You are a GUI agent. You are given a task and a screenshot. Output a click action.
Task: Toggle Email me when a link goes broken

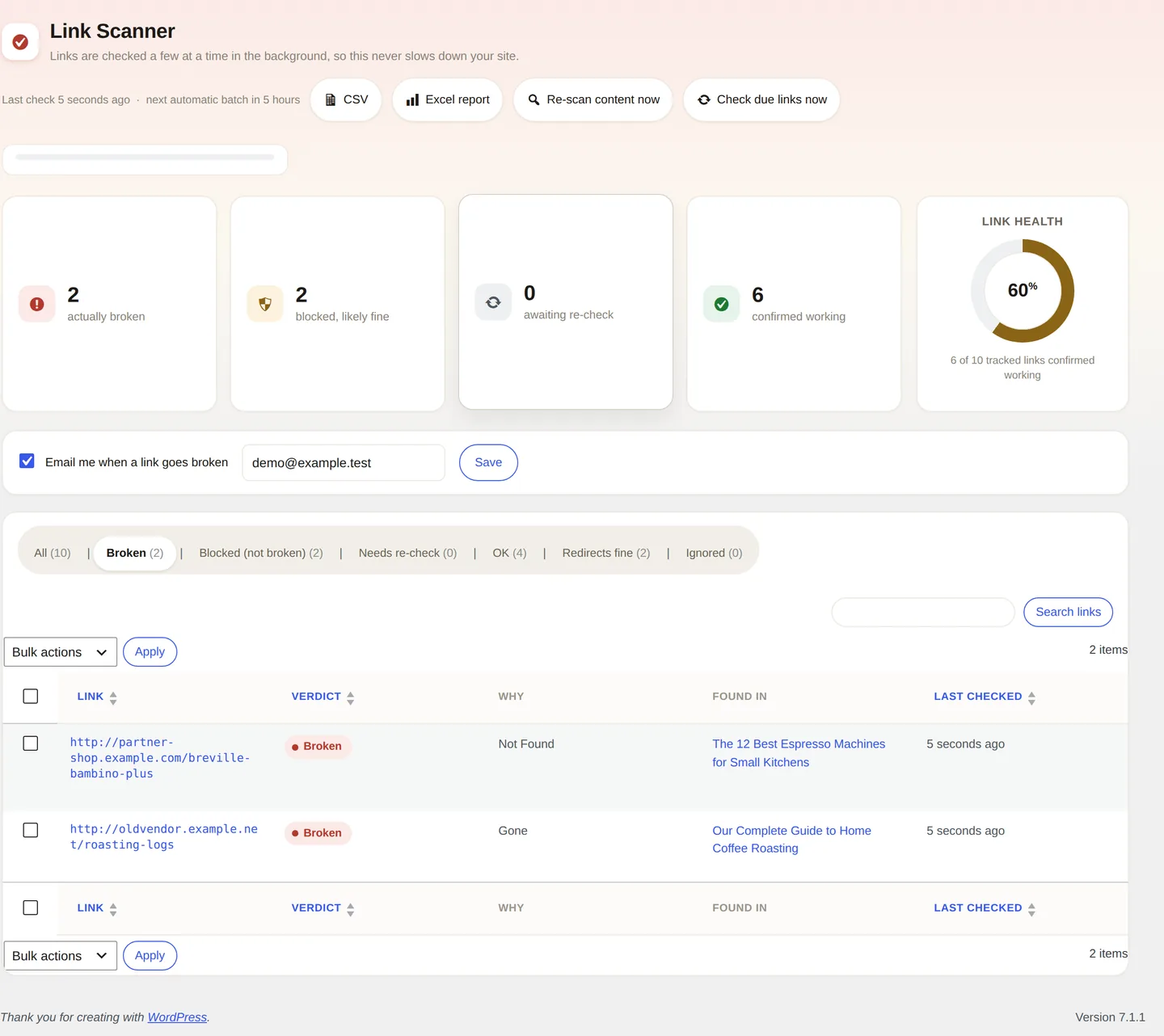point(27,461)
